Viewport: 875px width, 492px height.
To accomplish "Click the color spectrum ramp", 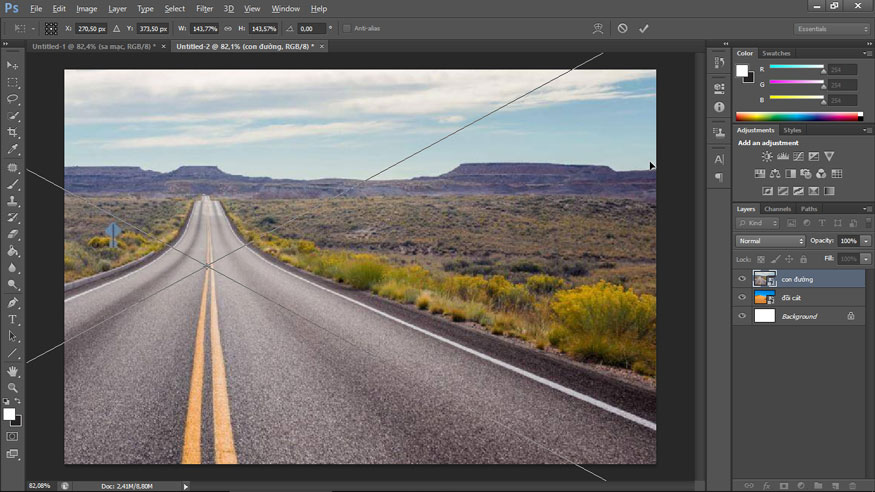I will [796, 116].
